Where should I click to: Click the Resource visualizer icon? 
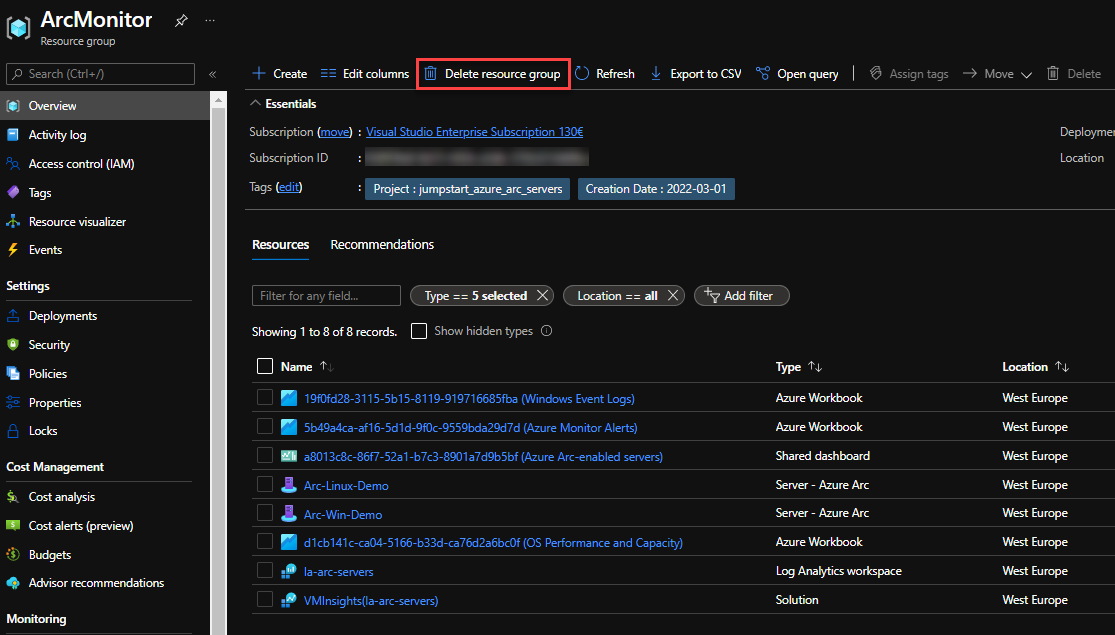pyautogui.click(x=13, y=221)
